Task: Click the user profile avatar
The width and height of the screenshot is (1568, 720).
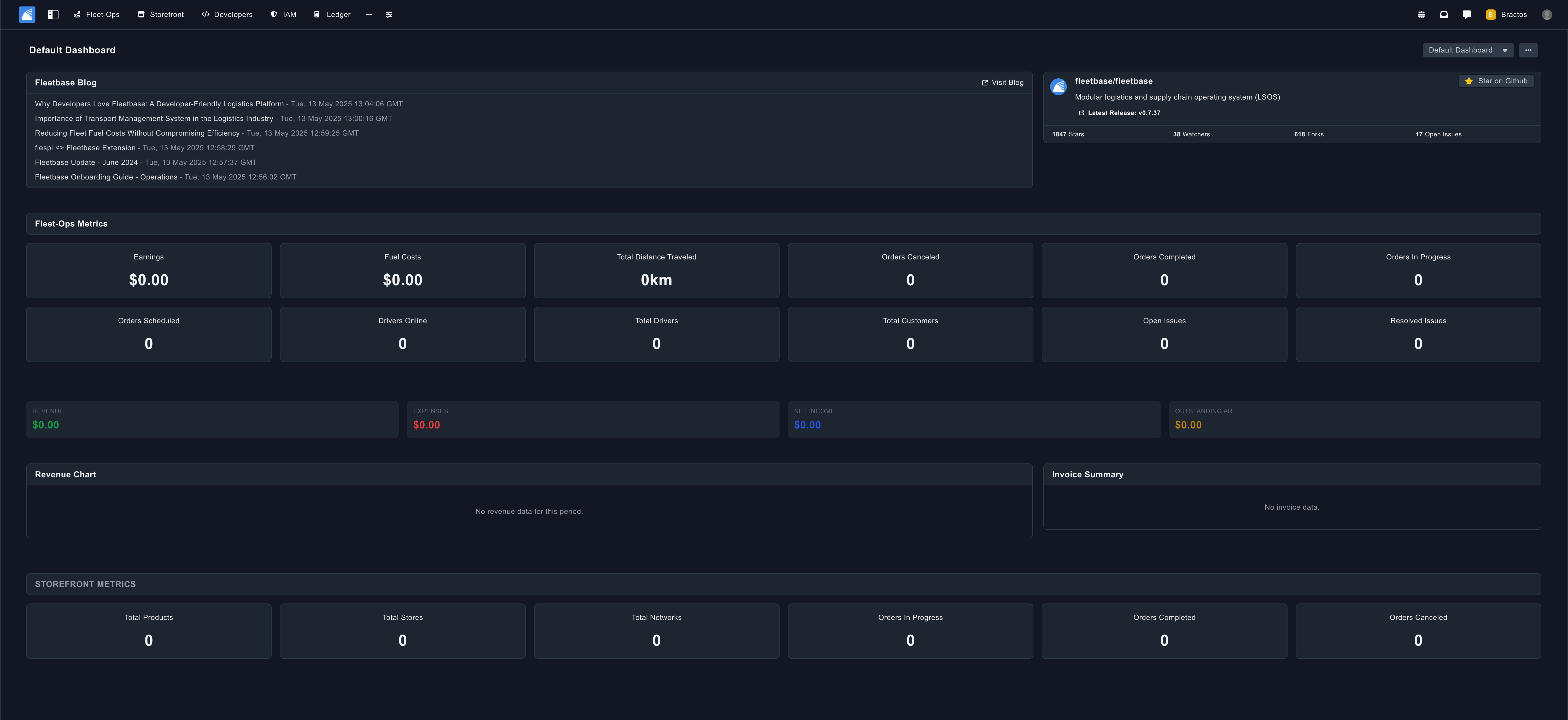Action: coord(1547,15)
